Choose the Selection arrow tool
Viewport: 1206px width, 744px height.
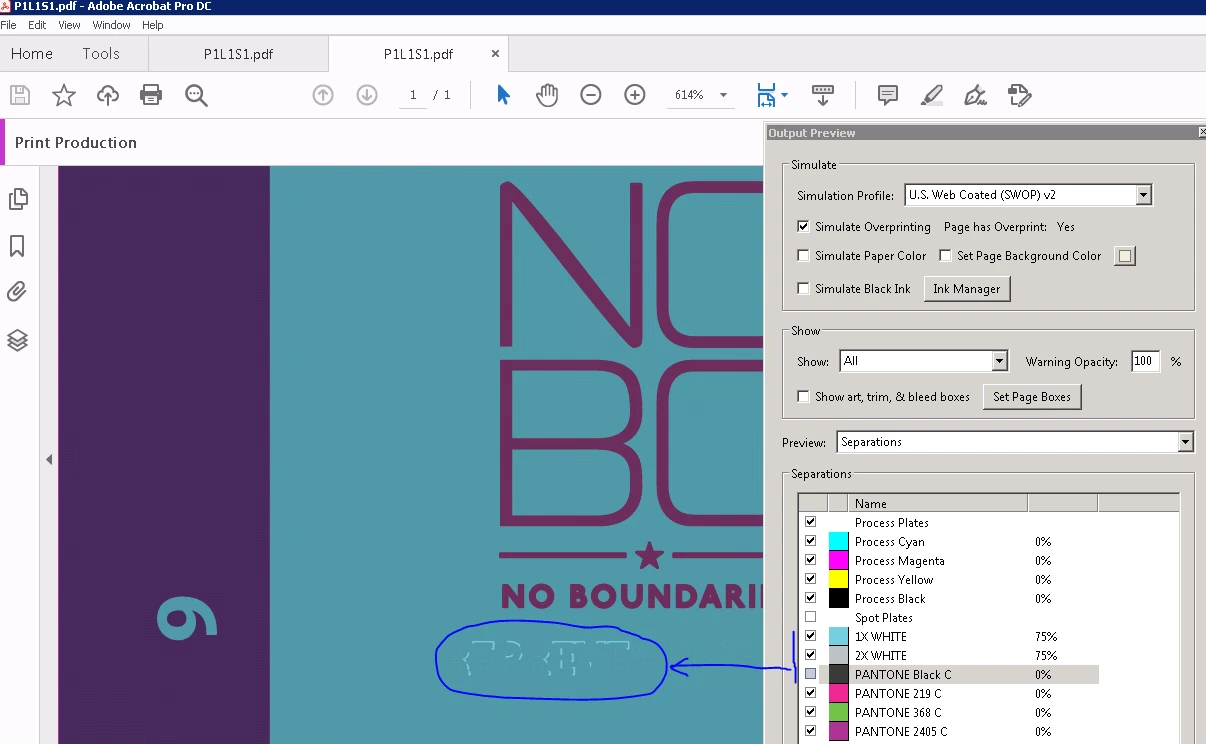[503, 95]
